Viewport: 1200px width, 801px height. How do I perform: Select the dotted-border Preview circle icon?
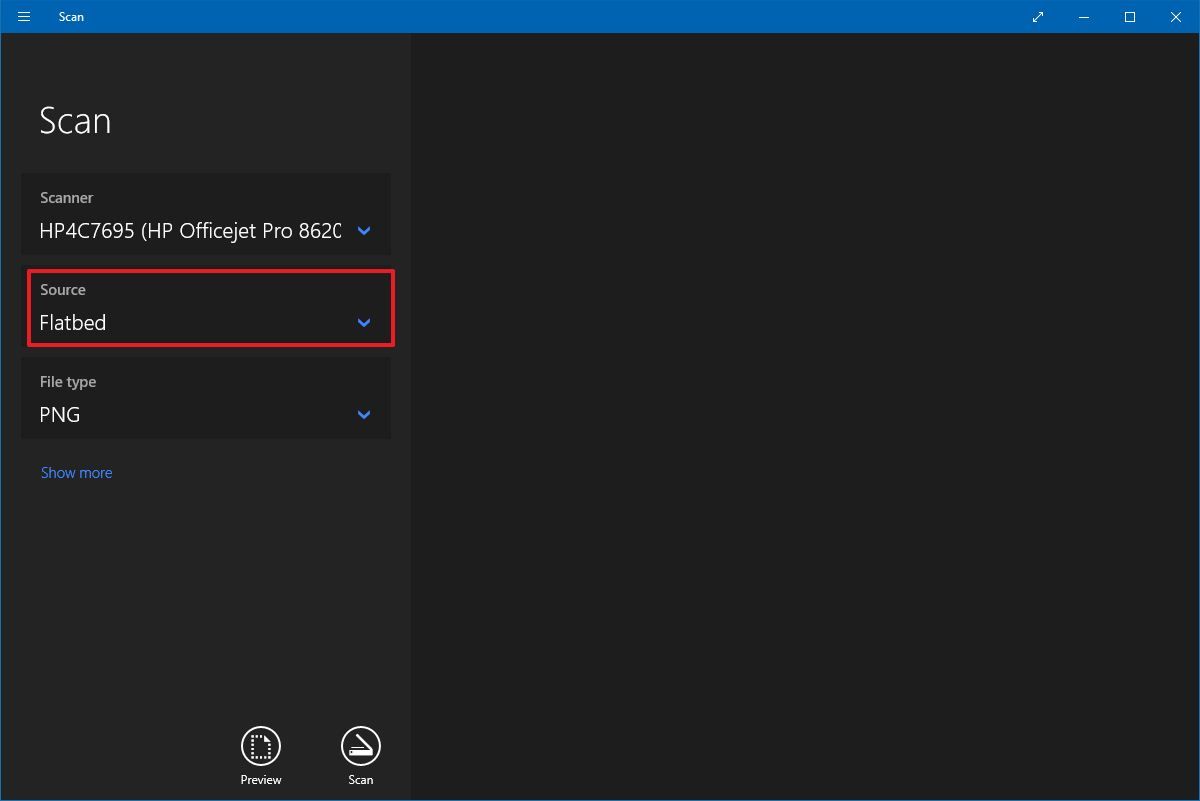(x=260, y=746)
